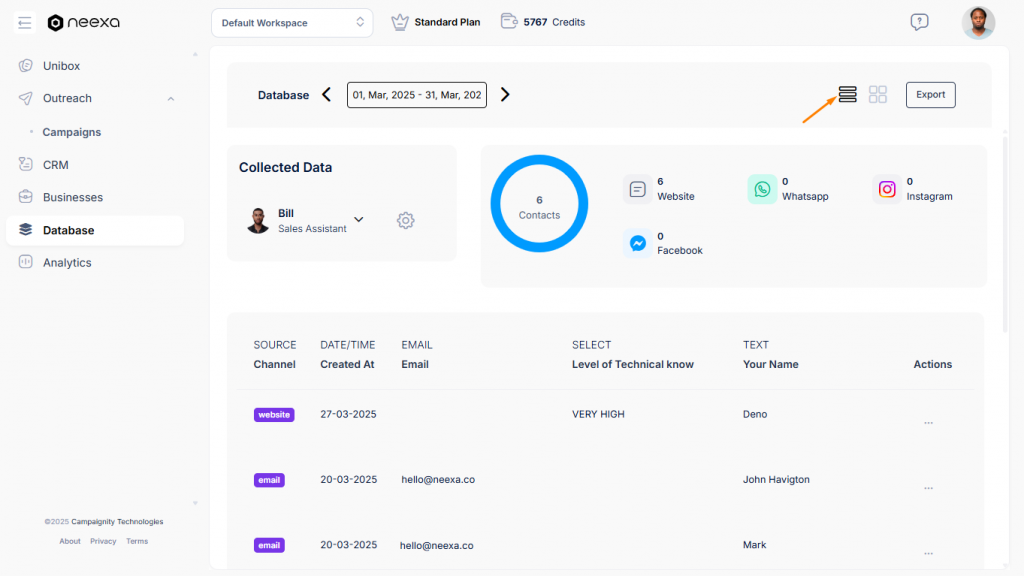Open the help question mark icon

tap(919, 21)
